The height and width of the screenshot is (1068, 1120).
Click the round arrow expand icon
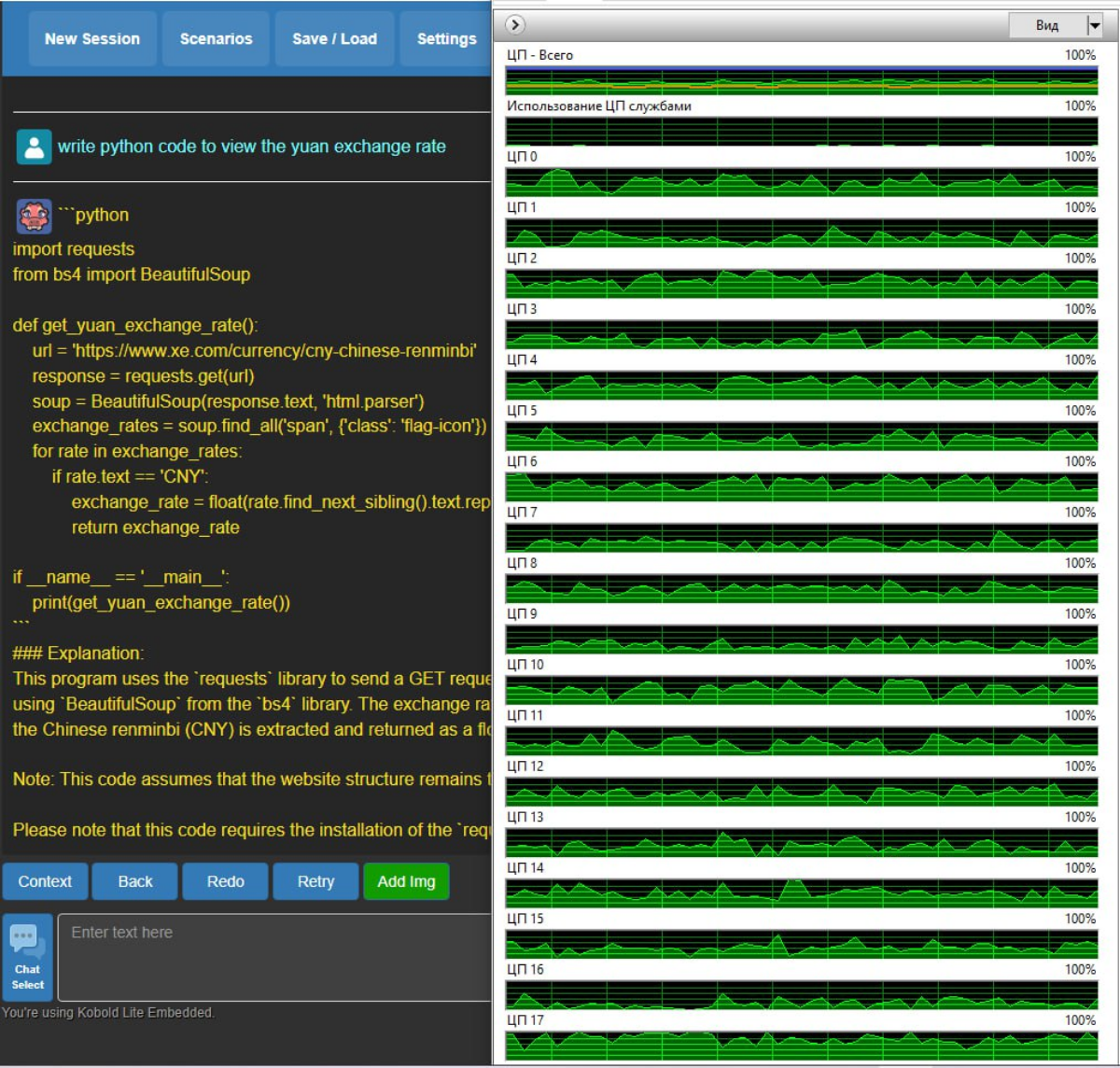515,25
